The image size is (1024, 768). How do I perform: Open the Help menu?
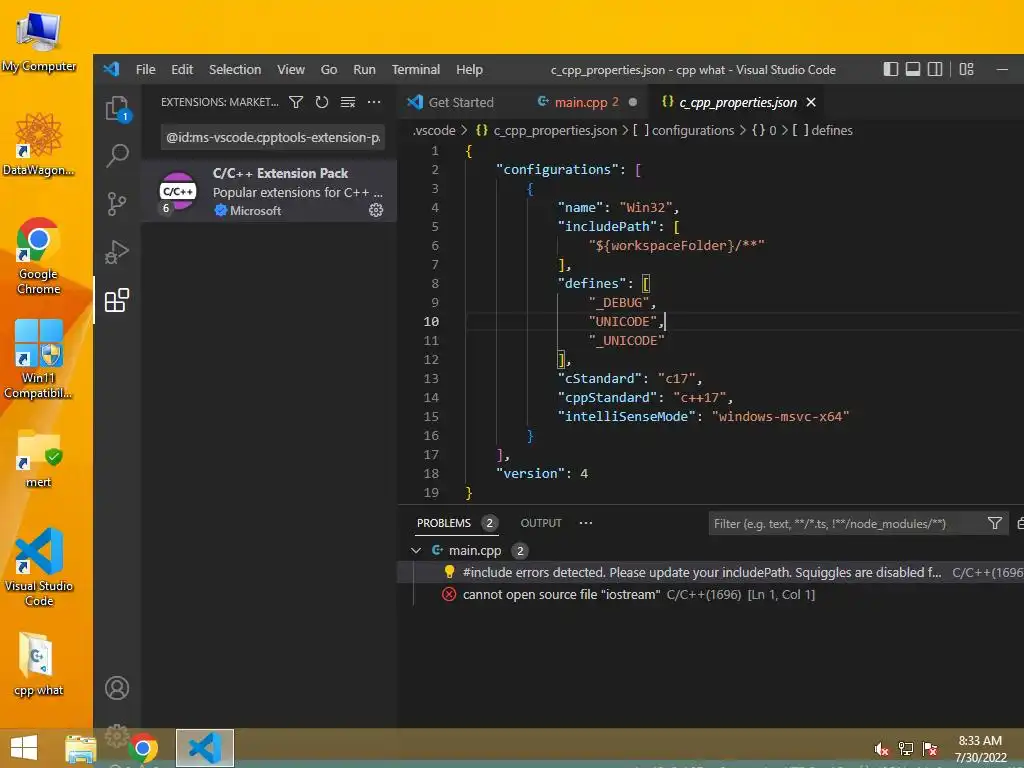click(470, 69)
